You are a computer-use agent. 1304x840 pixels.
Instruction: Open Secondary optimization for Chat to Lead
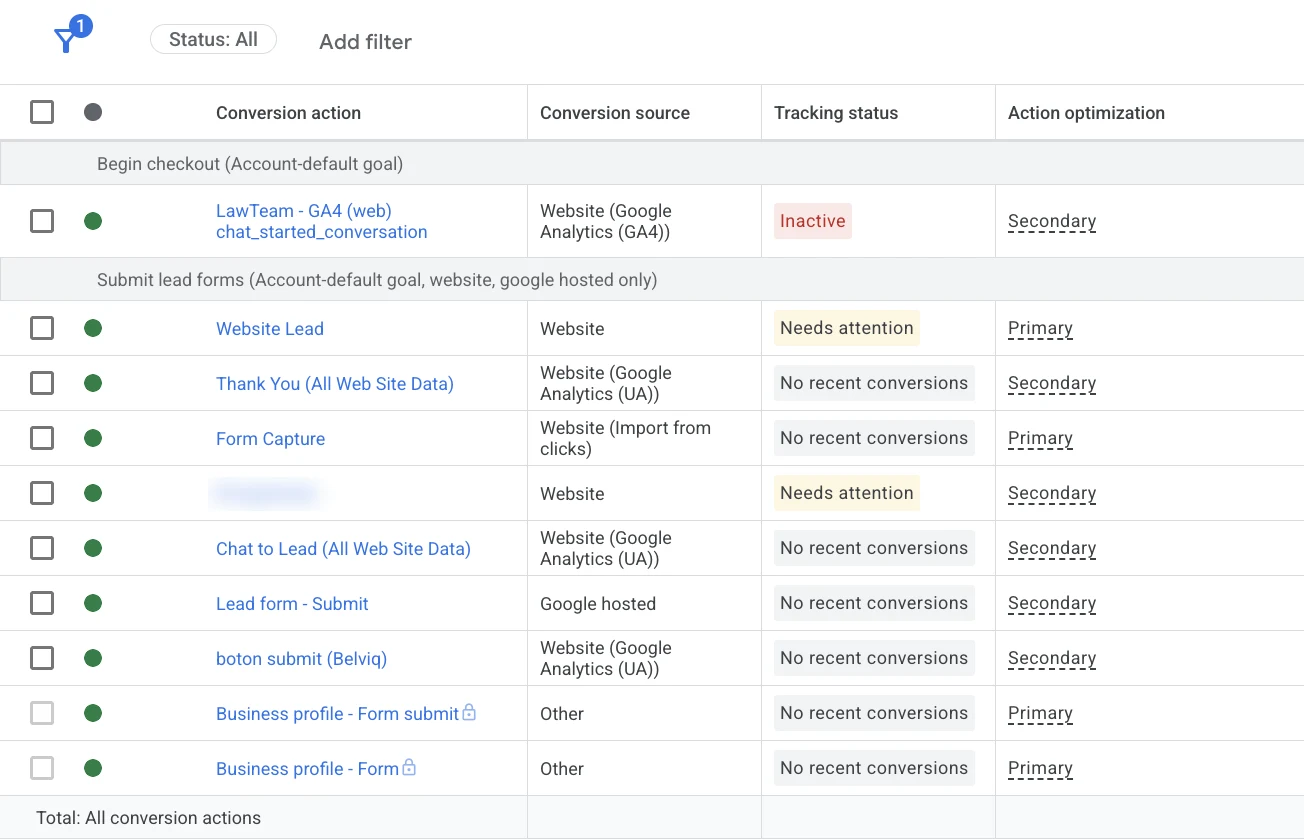pos(1052,549)
